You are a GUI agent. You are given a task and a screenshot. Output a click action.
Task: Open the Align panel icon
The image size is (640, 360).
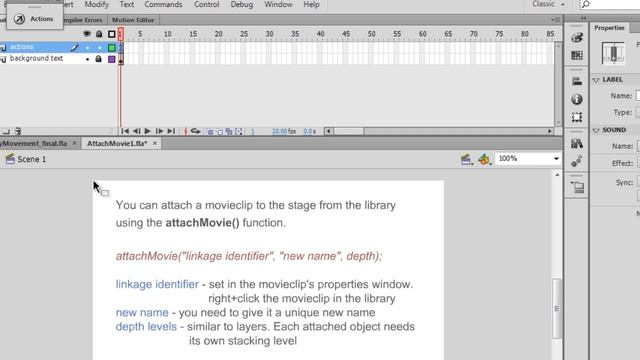tap(577, 81)
